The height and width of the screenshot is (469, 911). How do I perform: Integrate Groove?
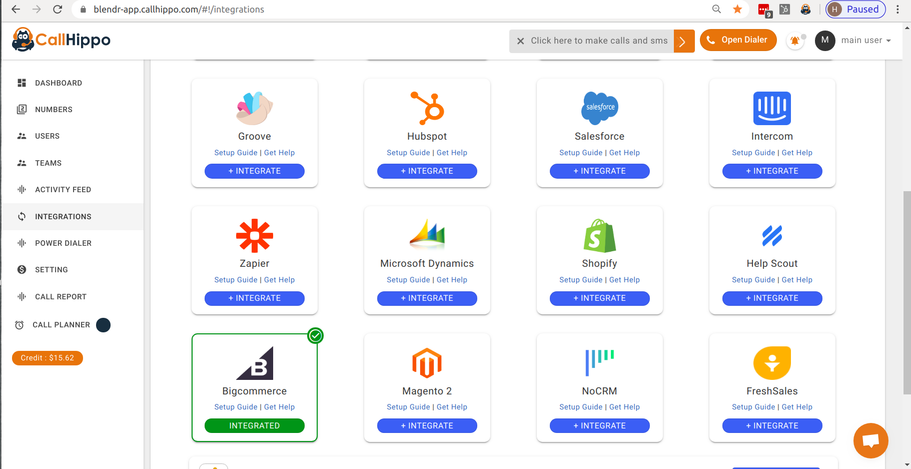pyautogui.click(x=254, y=171)
